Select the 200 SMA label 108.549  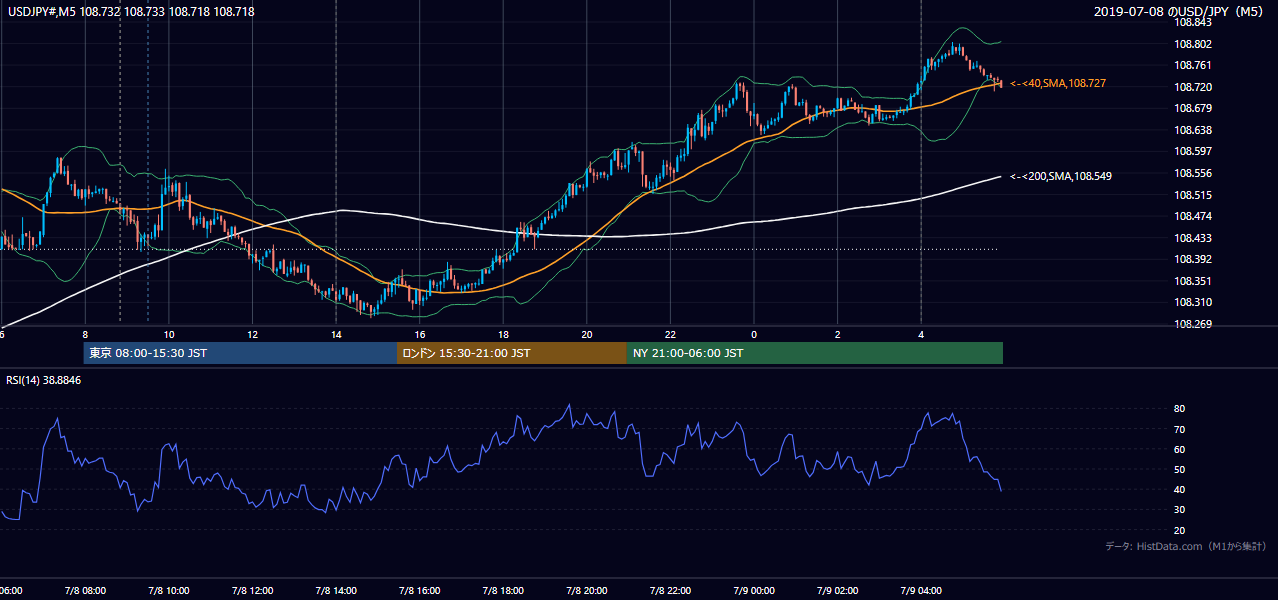coord(1061,176)
